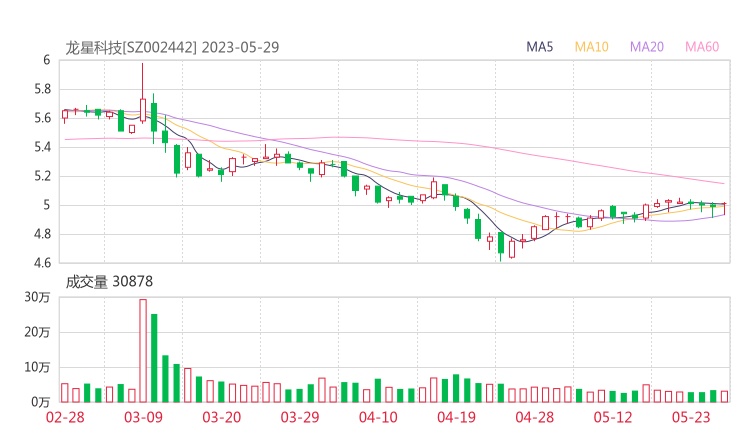Select the volume axis label 30万

tap(37, 297)
